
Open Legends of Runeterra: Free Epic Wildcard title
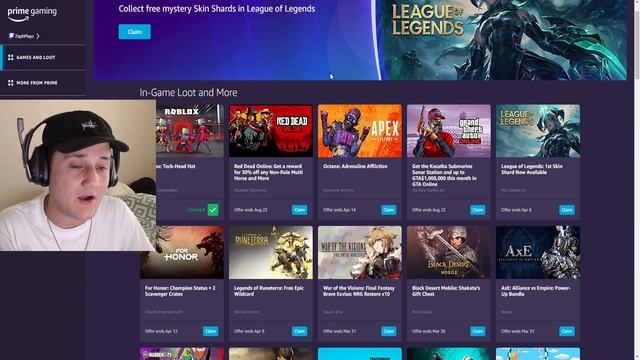(269, 291)
